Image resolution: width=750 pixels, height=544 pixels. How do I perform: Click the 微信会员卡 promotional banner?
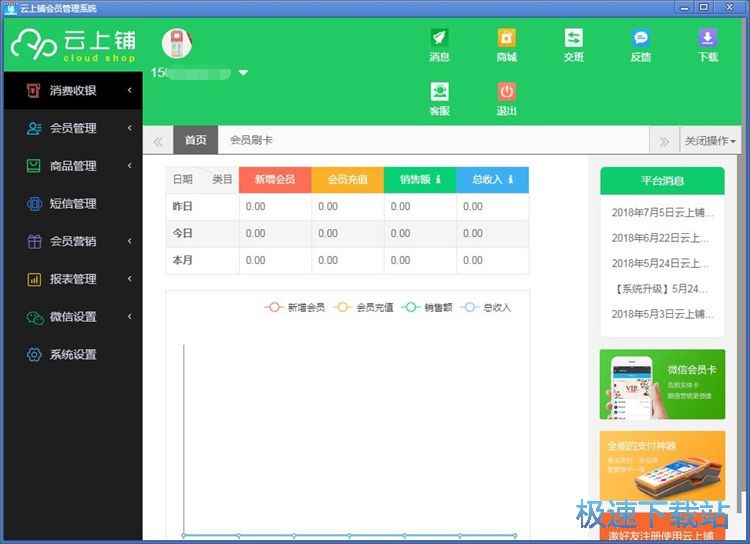(x=662, y=385)
